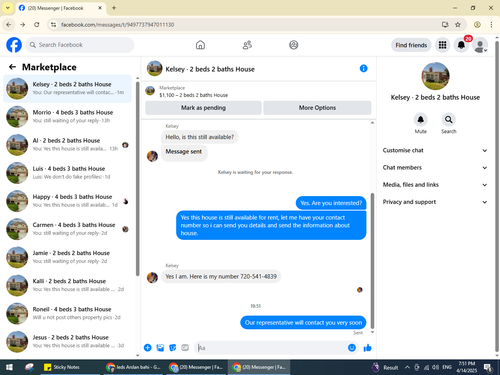
Task: Open the account profile avatar menu
Action: (x=480, y=45)
